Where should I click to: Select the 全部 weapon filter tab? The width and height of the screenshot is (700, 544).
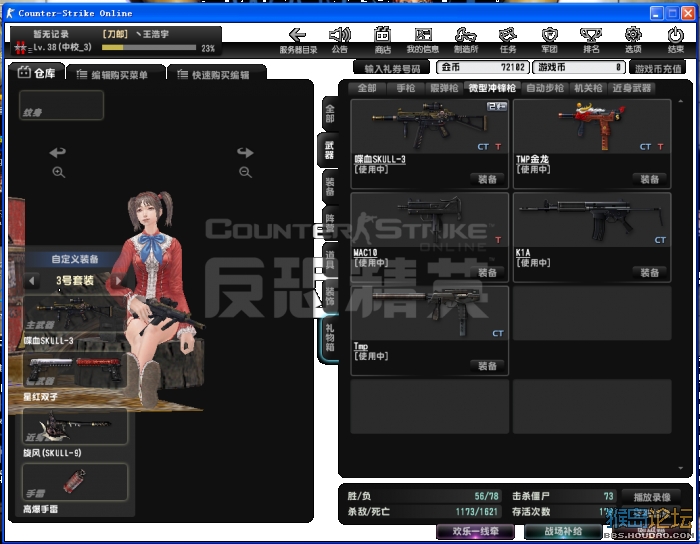(x=367, y=88)
